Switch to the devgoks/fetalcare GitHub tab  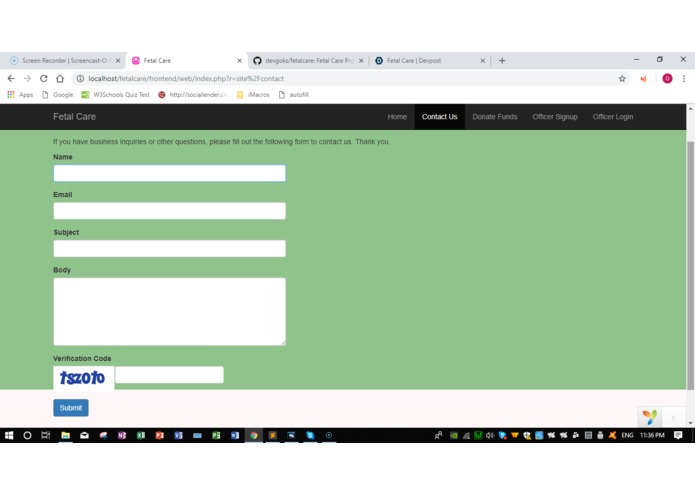309,61
